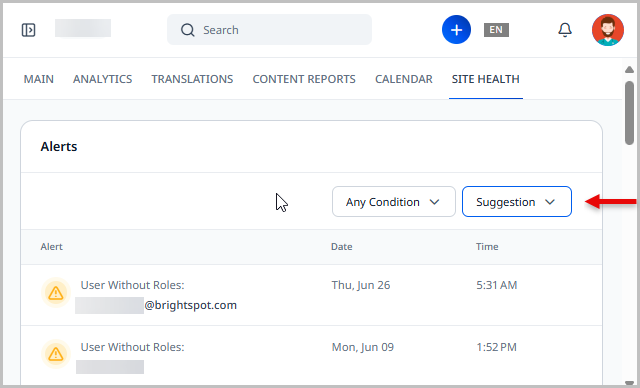Click the magnifier search icon
The height and width of the screenshot is (388, 640).
pyautogui.click(x=188, y=30)
